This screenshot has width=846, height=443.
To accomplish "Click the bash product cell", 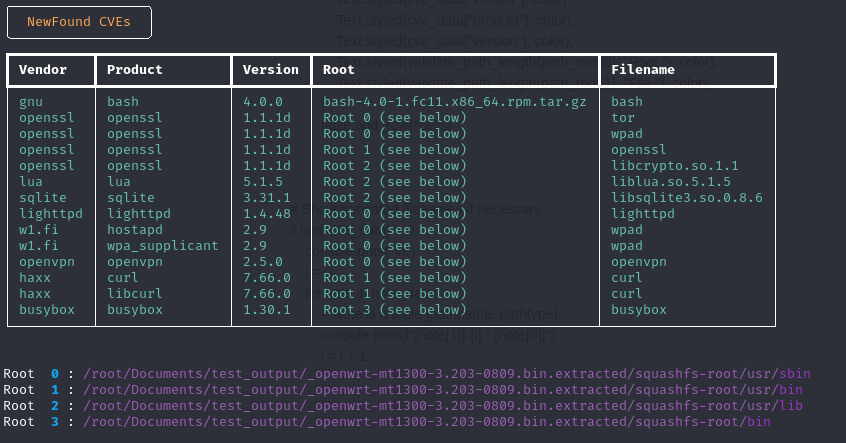I will pos(122,101).
